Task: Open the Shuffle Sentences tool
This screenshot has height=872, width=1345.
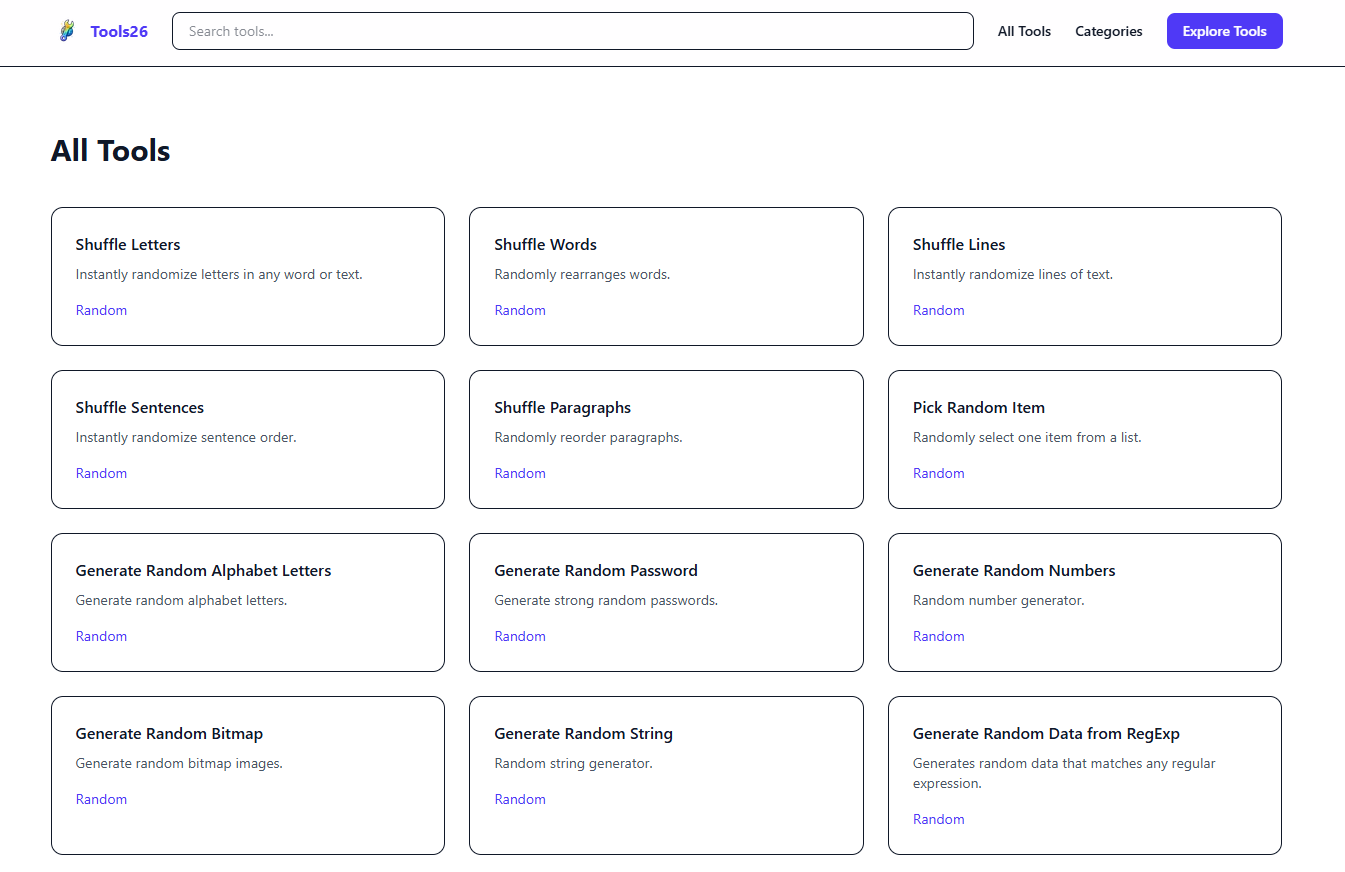Action: pyautogui.click(x=140, y=408)
